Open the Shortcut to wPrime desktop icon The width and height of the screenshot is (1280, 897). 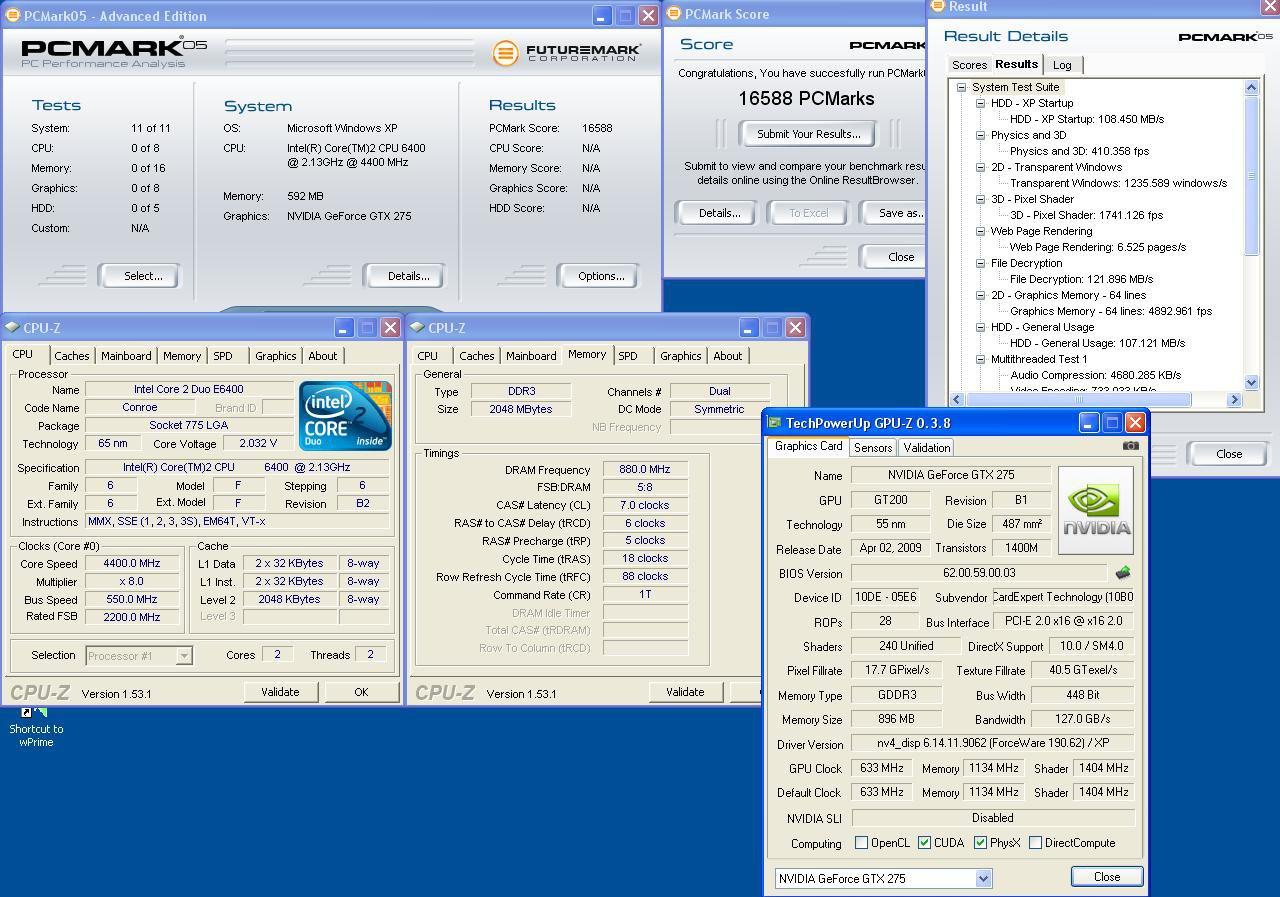pyautogui.click(x=36, y=726)
